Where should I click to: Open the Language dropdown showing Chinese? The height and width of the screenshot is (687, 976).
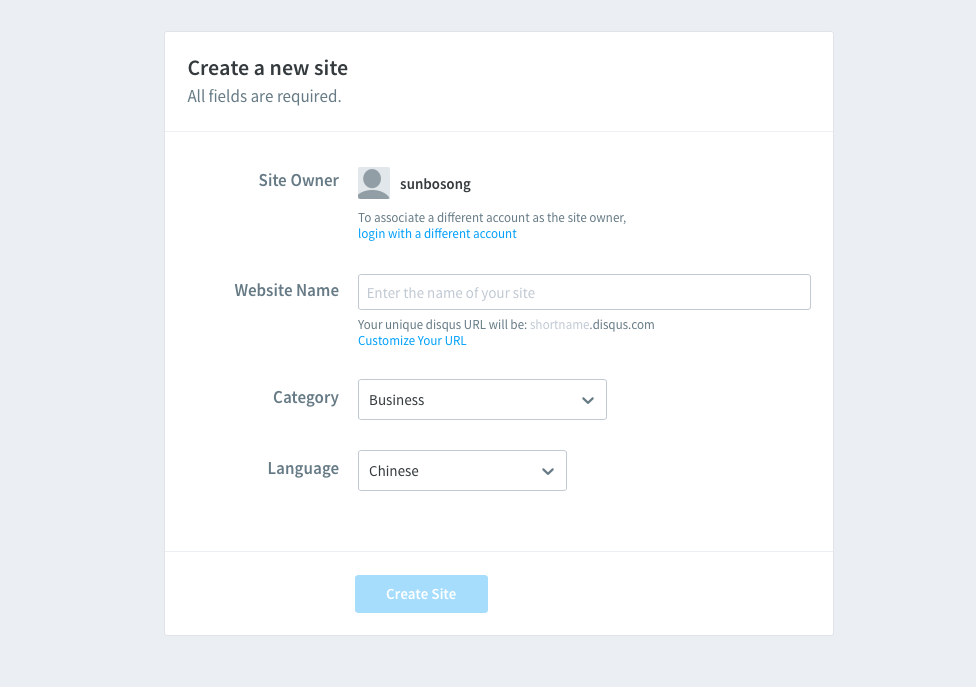462,470
